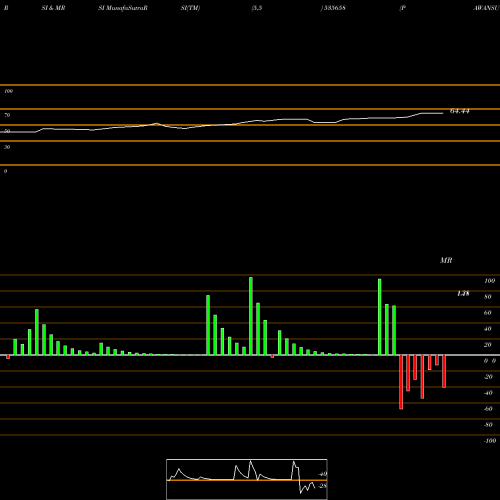Click the 60 label on MR axis
Viewport: 500px width, 500px height.
[488, 313]
